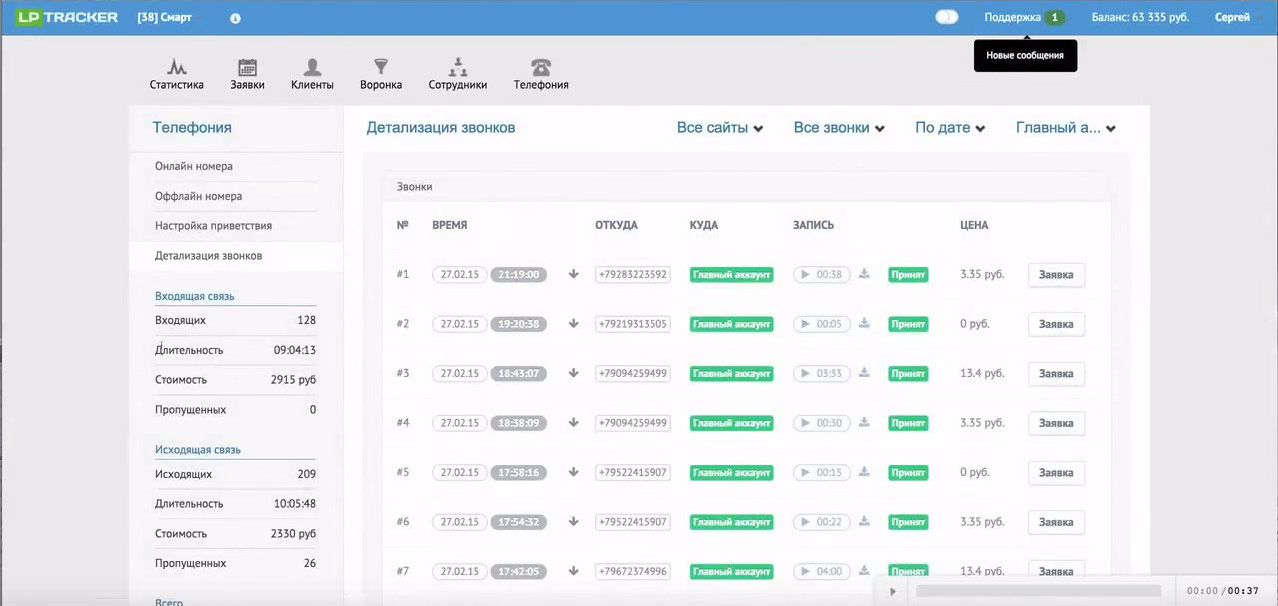The image size is (1278, 606).
Task: Click the video progress bar at bottom
Action: point(1038,591)
